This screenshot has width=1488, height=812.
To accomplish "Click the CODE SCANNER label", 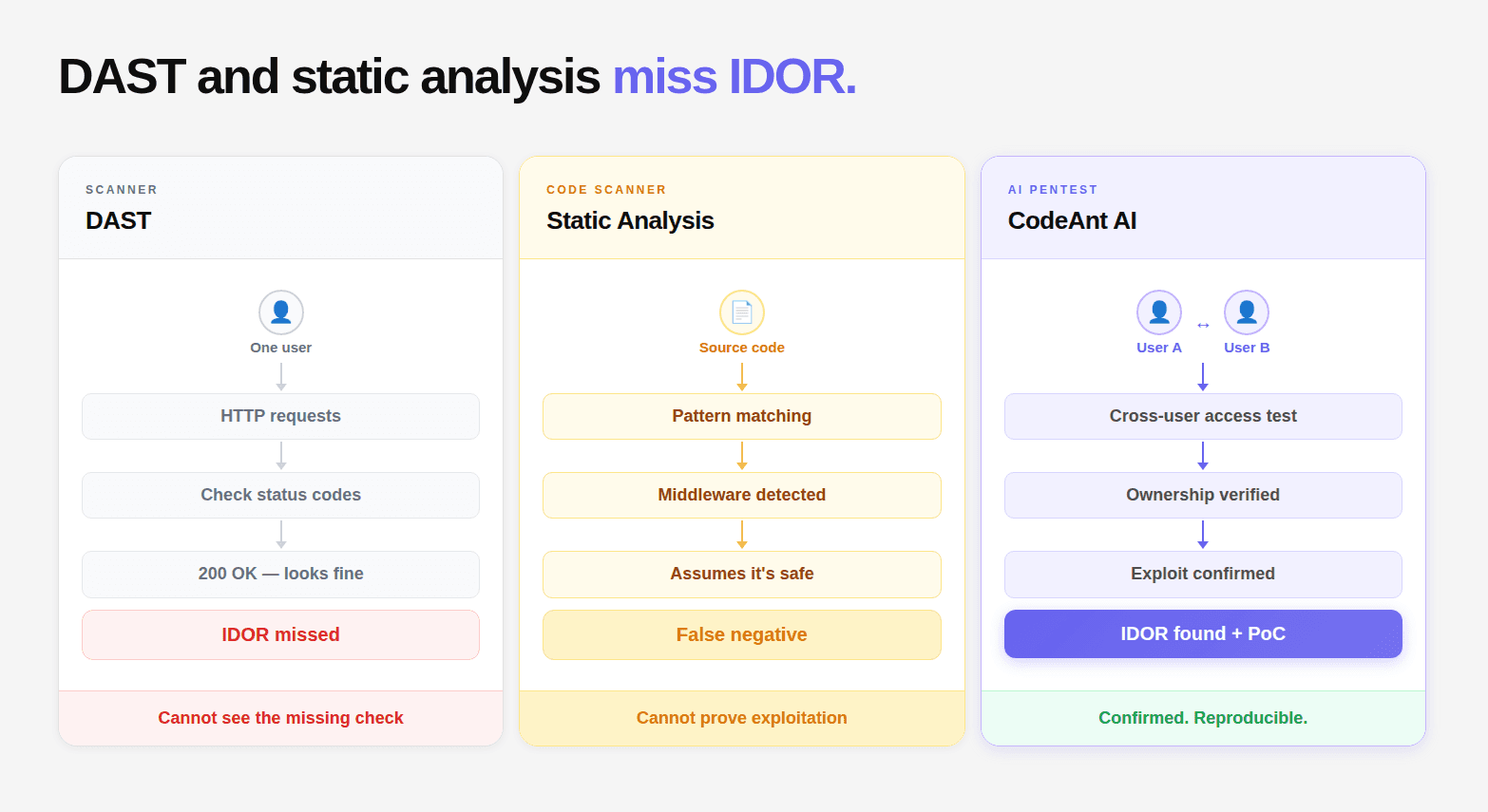I will (606, 190).
